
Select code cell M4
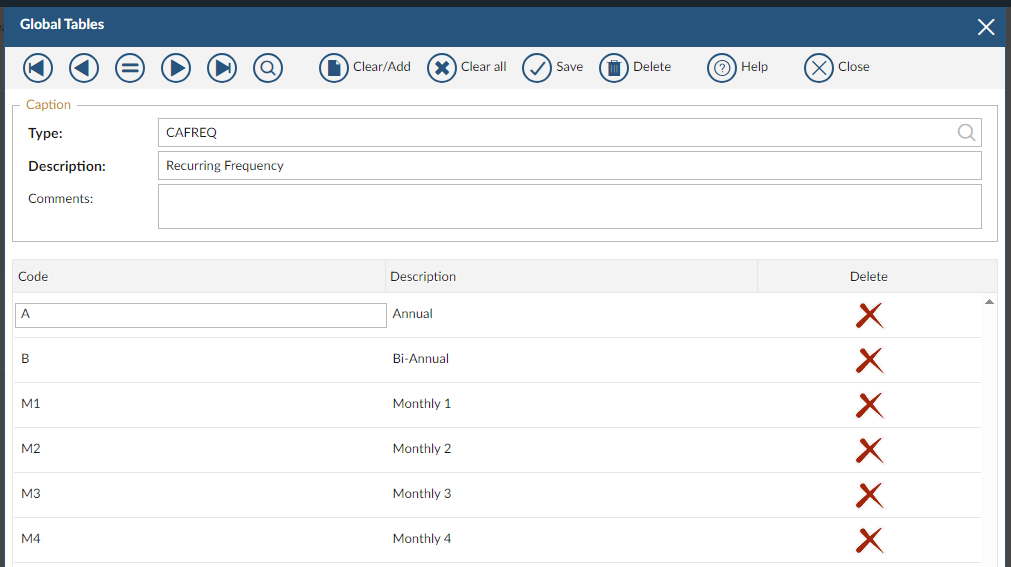[200, 540]
